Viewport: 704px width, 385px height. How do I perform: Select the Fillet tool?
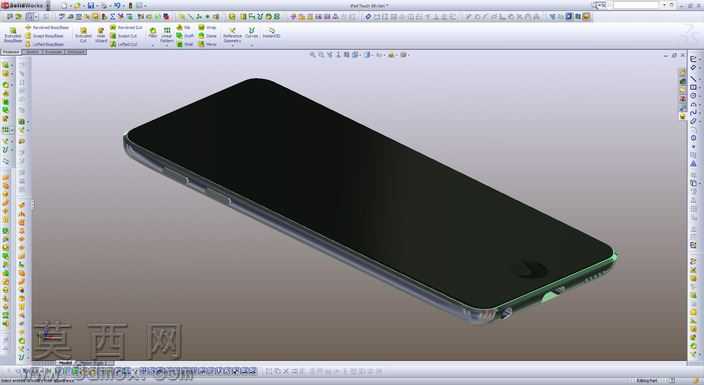(153, 33)
